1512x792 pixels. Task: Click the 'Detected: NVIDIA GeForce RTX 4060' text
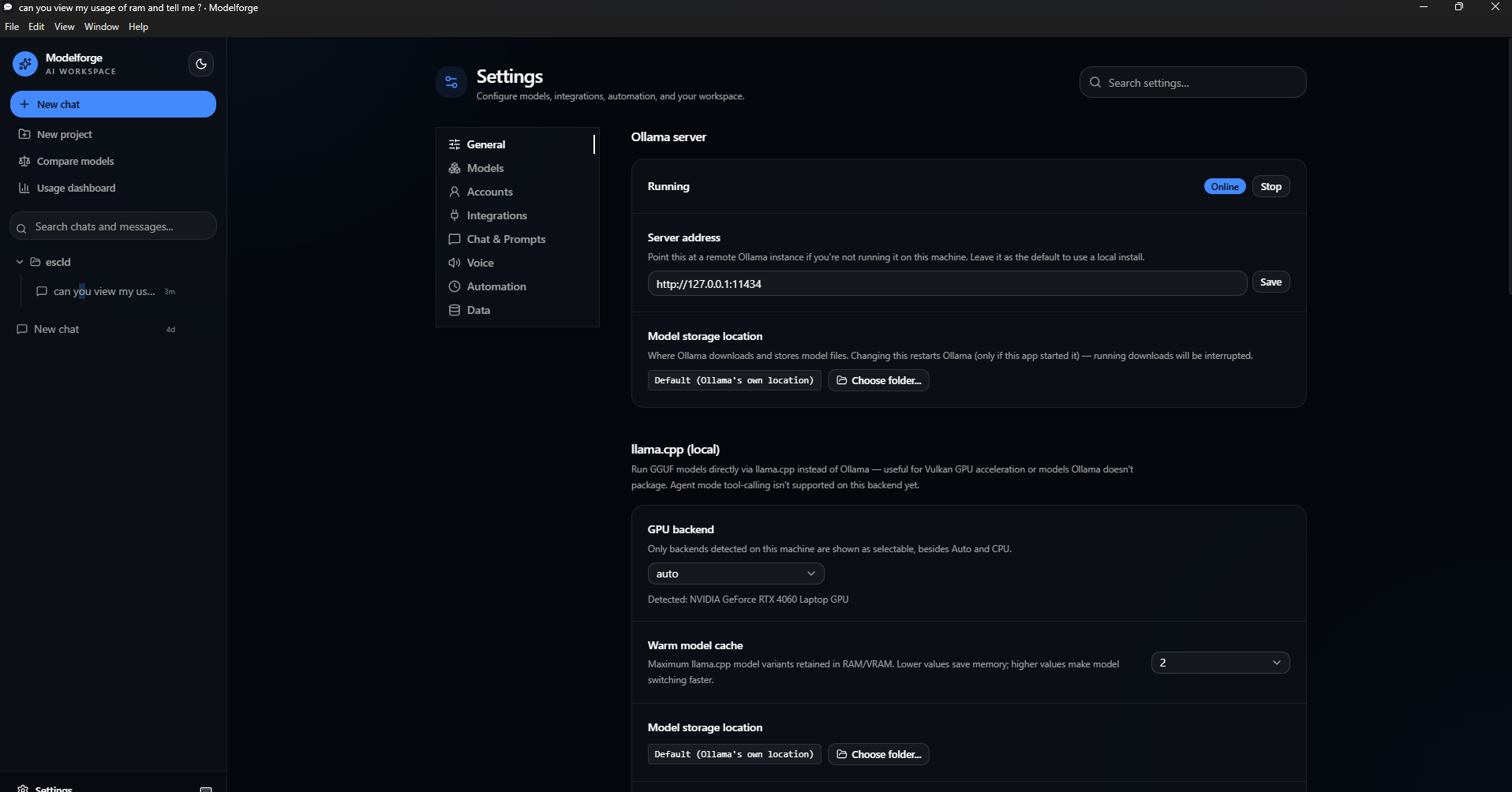[748, 600]
